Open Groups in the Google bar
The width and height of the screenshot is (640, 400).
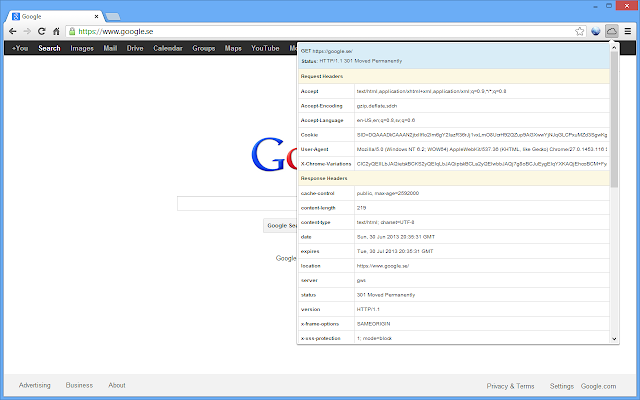point(204,48)
